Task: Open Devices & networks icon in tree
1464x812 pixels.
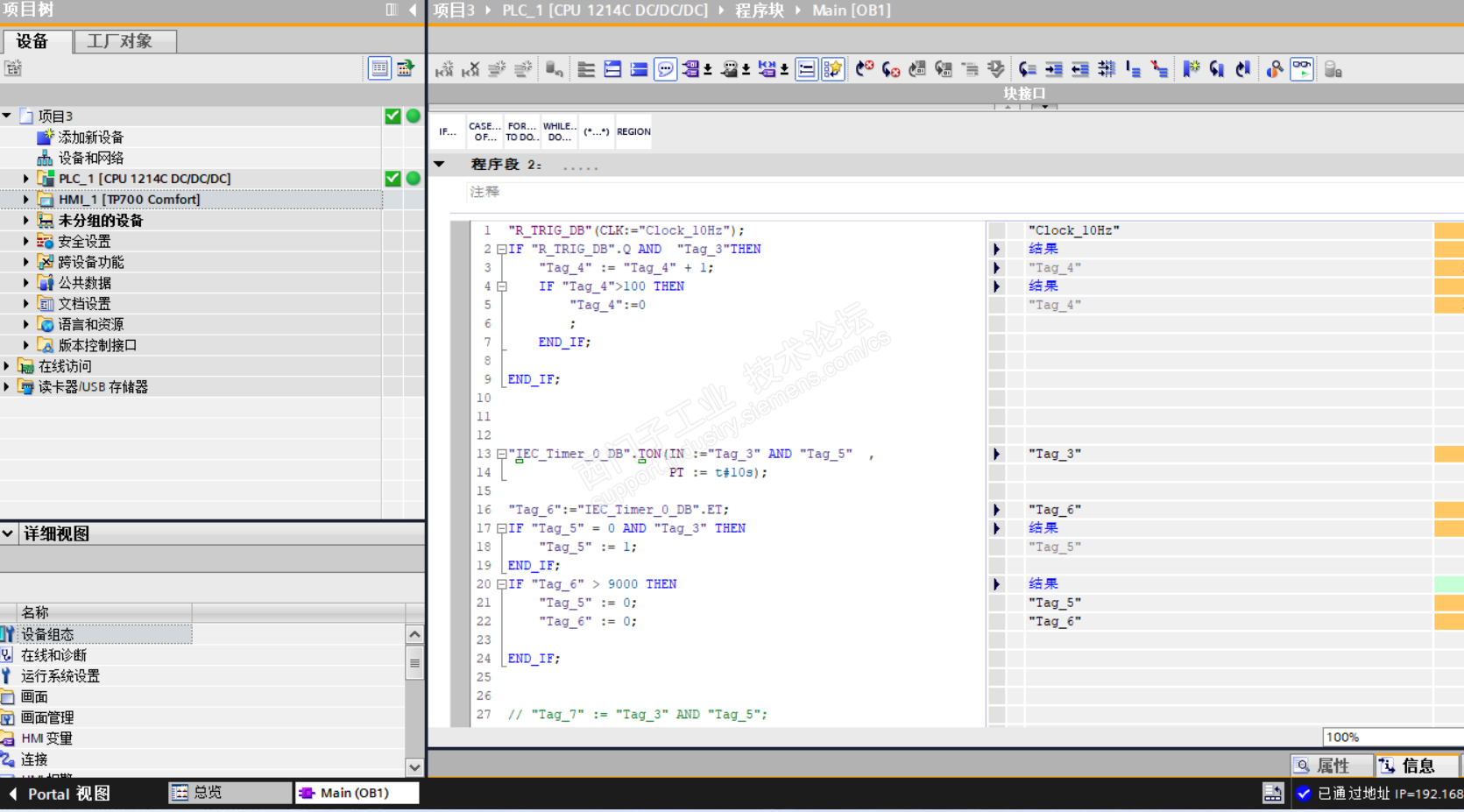Action: coord(46,159)
